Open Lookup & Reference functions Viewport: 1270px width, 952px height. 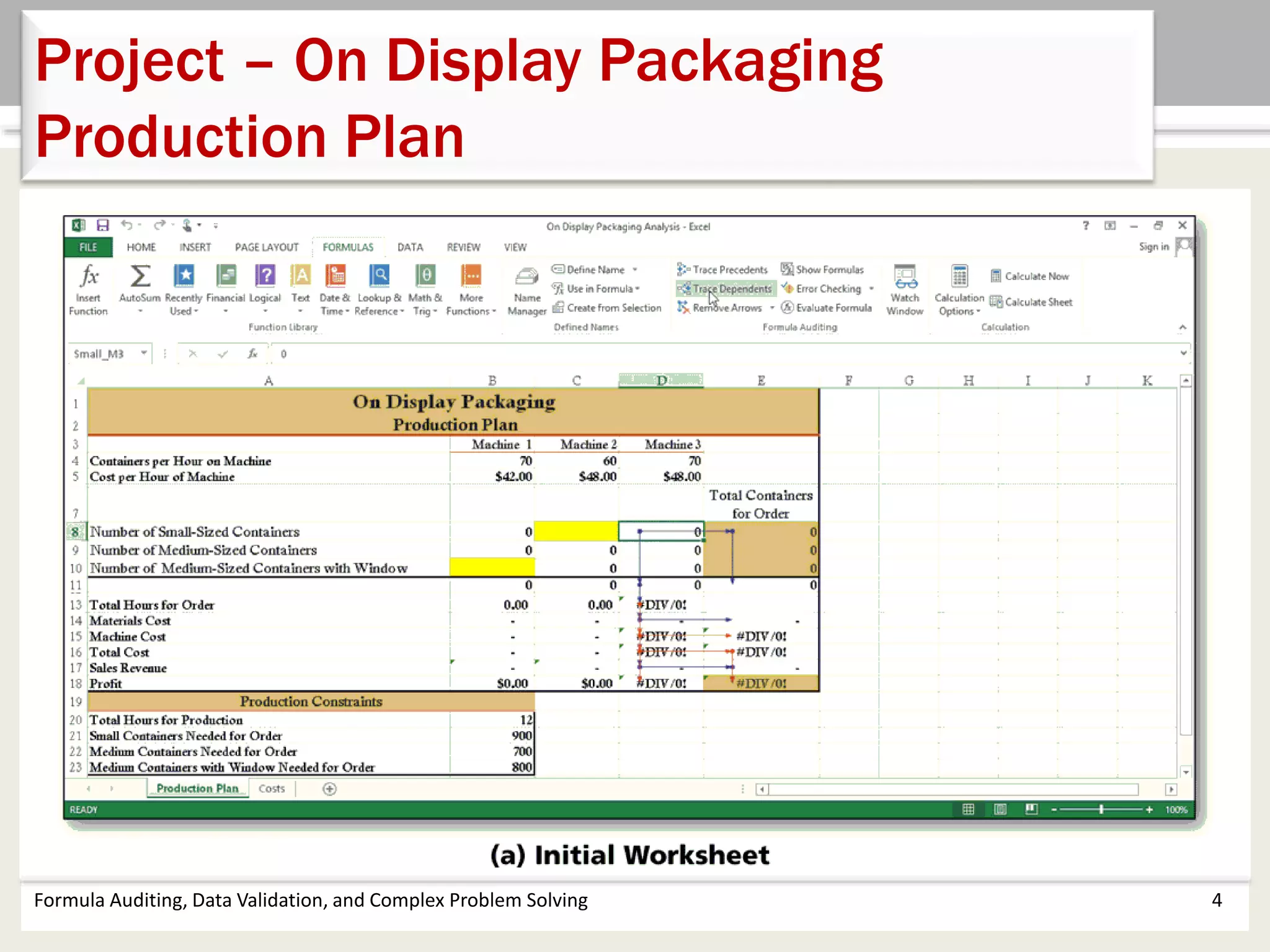tap(379, 276)
